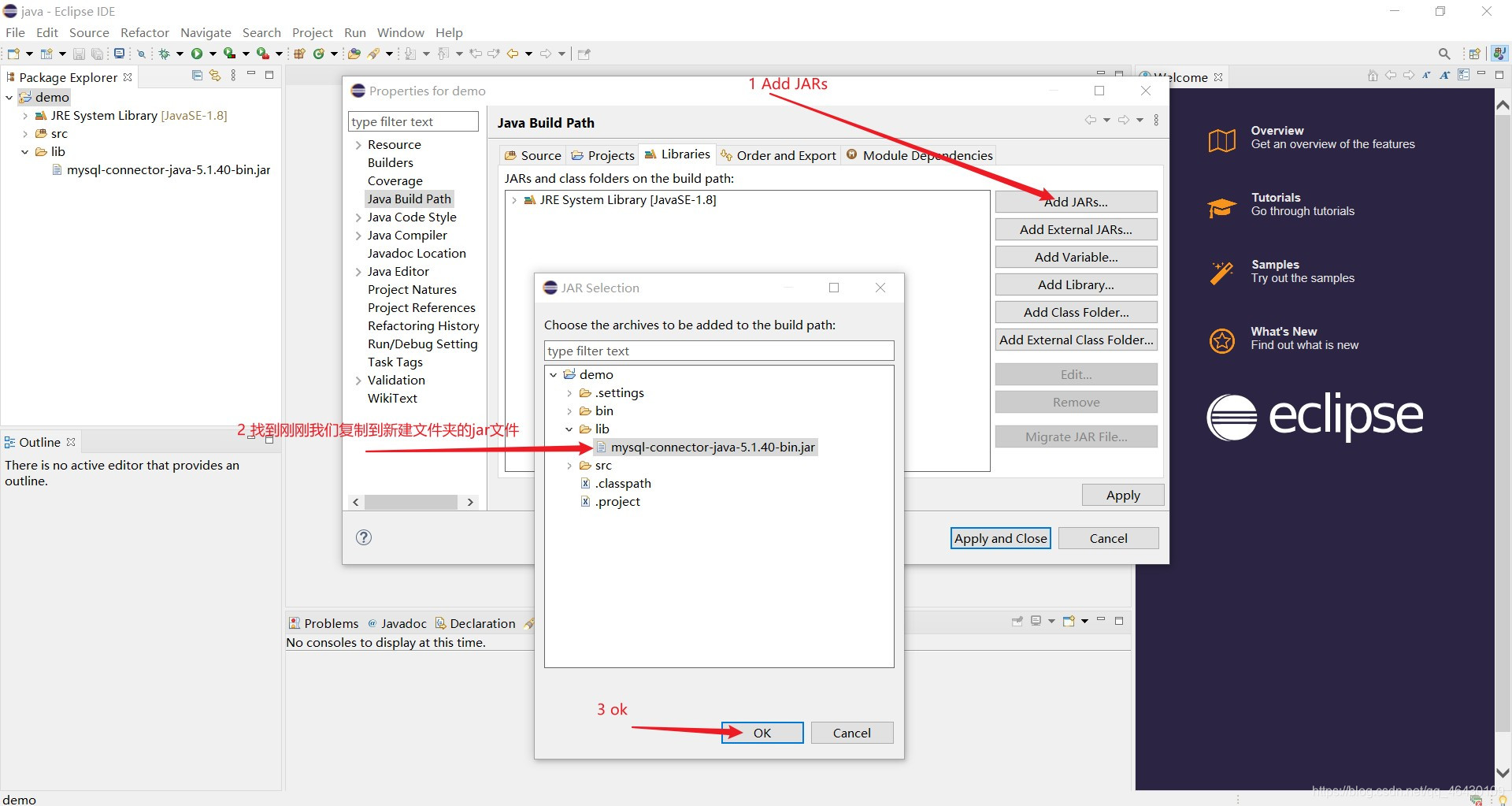Image resolution: width=1512 pixels, height=806 pixels.
Task: Collapse the demo project in Package Explorer
Action: pos(9,98)
